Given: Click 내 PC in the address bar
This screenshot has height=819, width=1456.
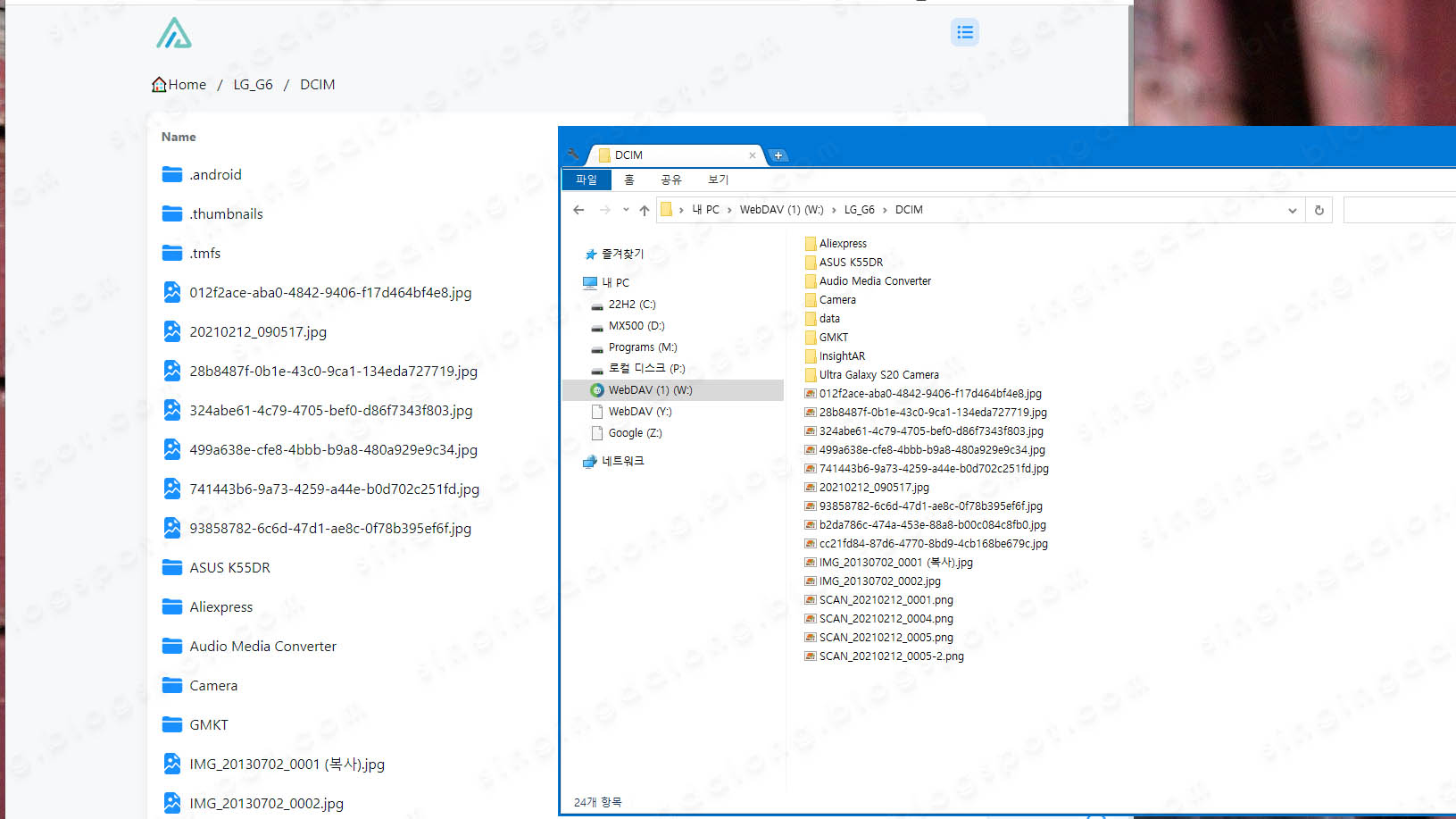Looking at the screenshot, I should click(x=705, y=210).
